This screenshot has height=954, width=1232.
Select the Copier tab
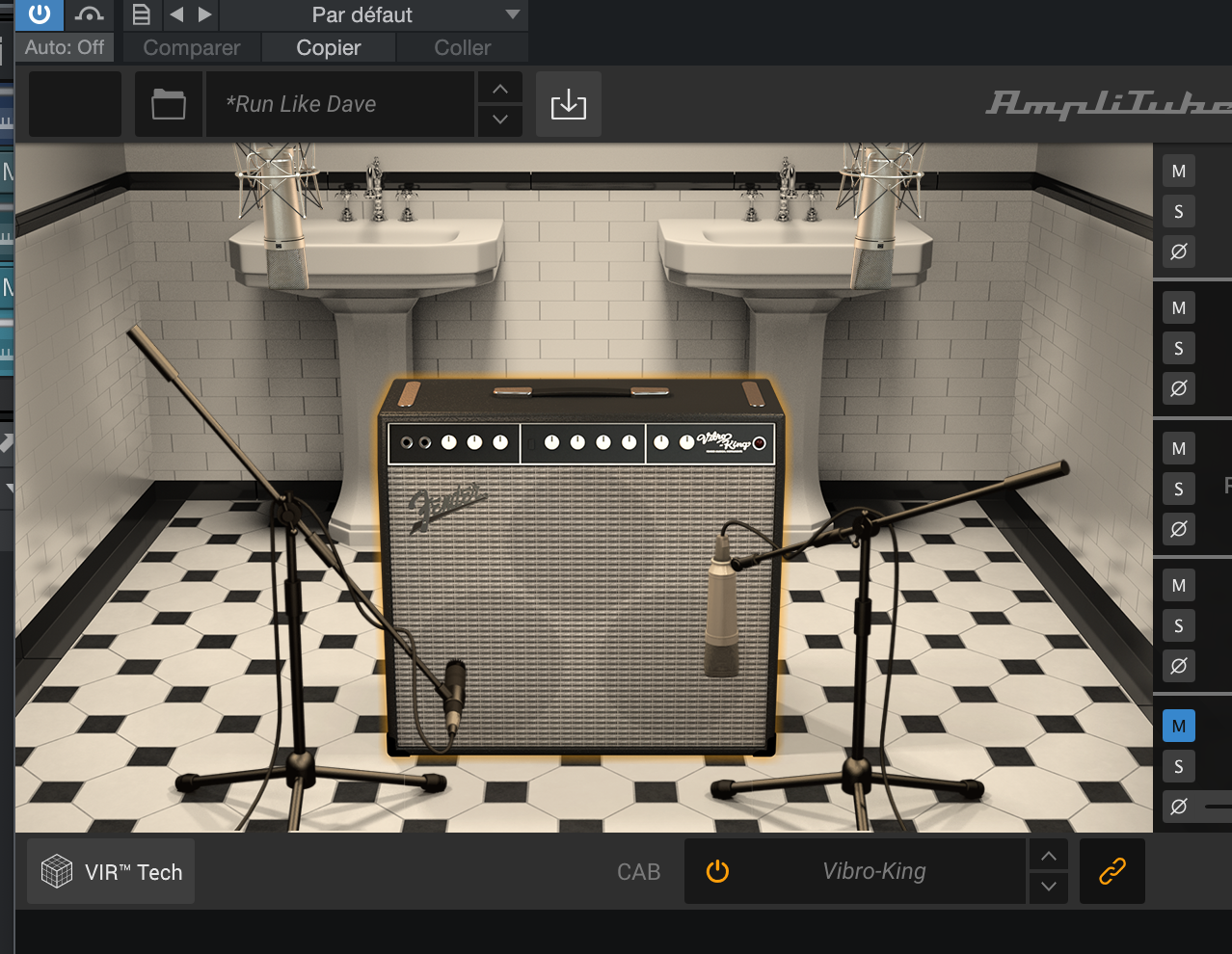point(328,47)
